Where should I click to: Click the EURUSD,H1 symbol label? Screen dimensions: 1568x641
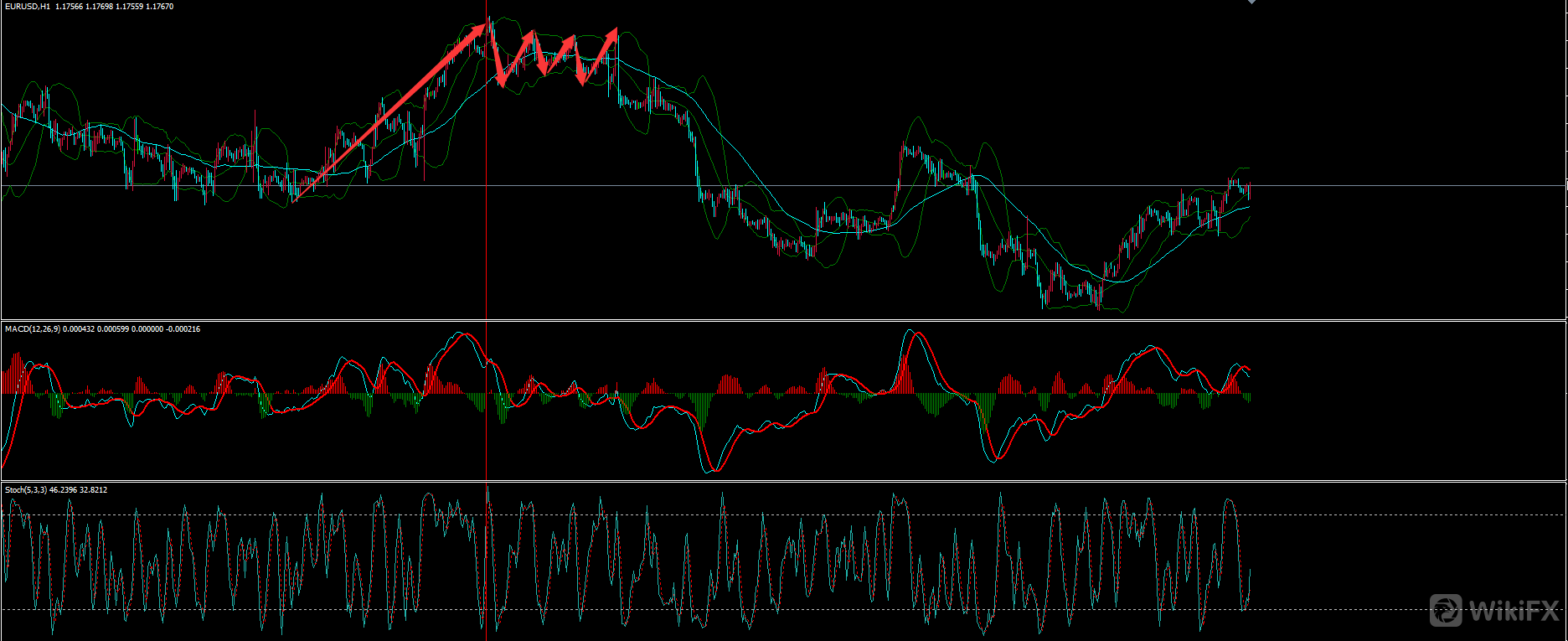[x=28, y=7]
